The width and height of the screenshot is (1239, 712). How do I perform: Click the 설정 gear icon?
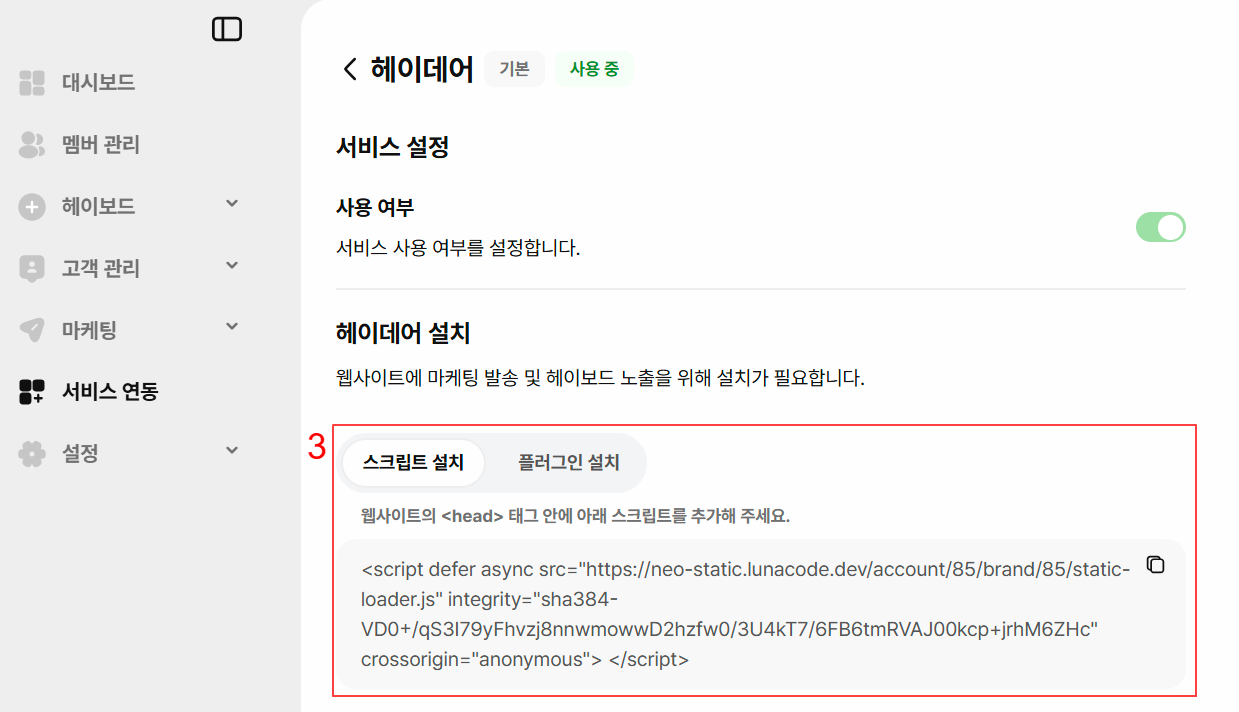coord(32,454)
